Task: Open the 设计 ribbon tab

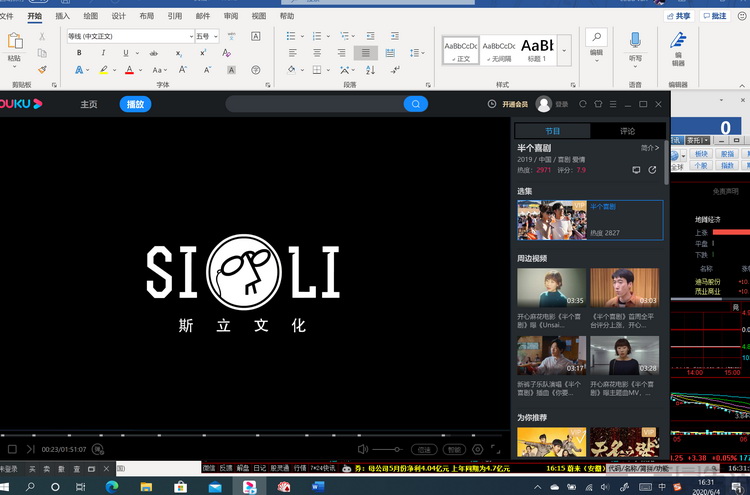Action: point(119,16)
